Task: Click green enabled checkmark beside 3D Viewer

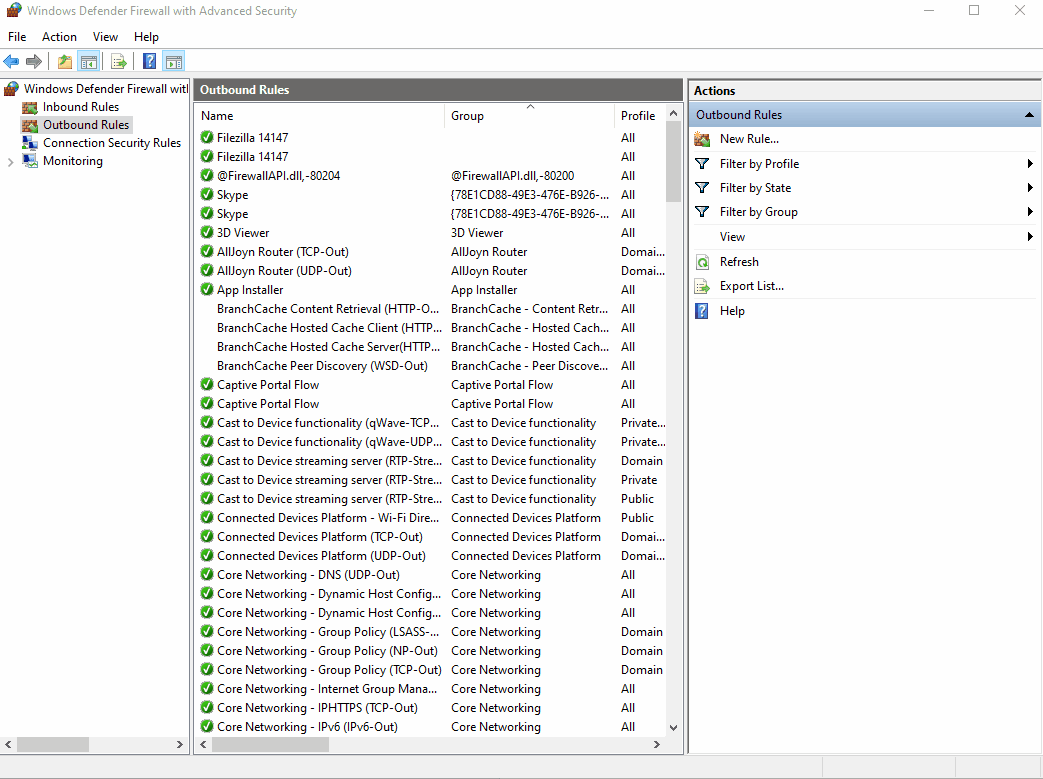Action: point(207,233)
